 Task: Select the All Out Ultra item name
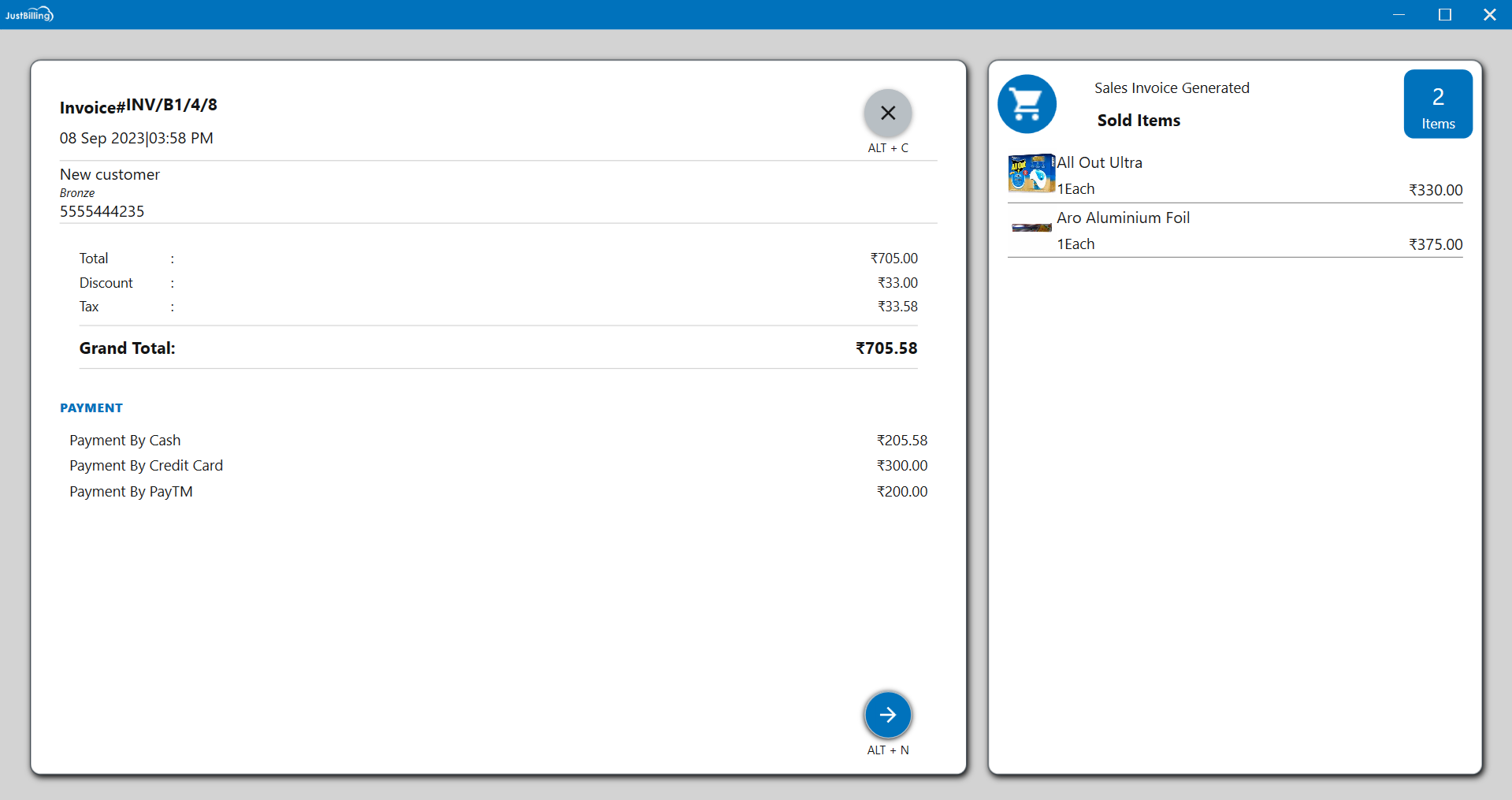pos(1099,163)
